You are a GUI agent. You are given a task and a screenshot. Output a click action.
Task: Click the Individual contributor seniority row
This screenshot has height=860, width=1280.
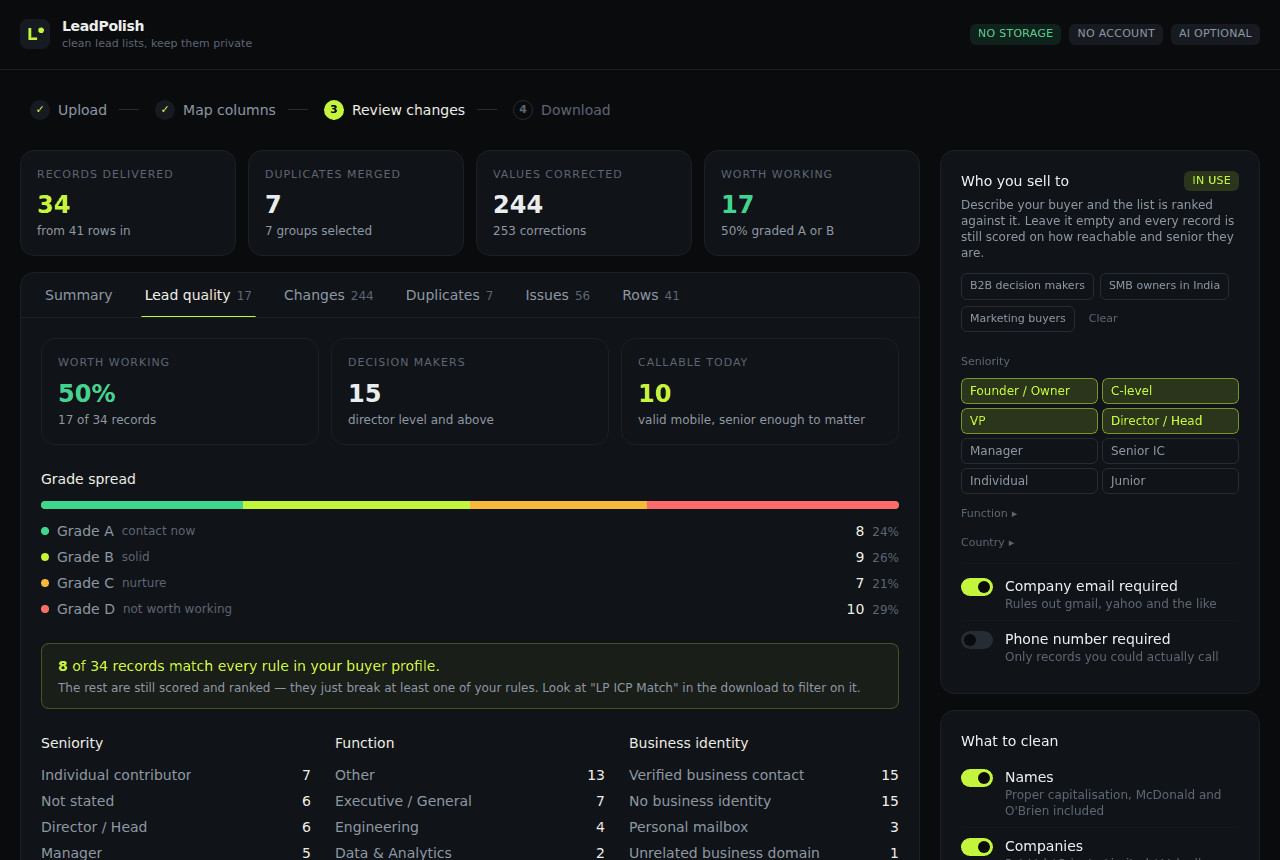coord(176,775)
